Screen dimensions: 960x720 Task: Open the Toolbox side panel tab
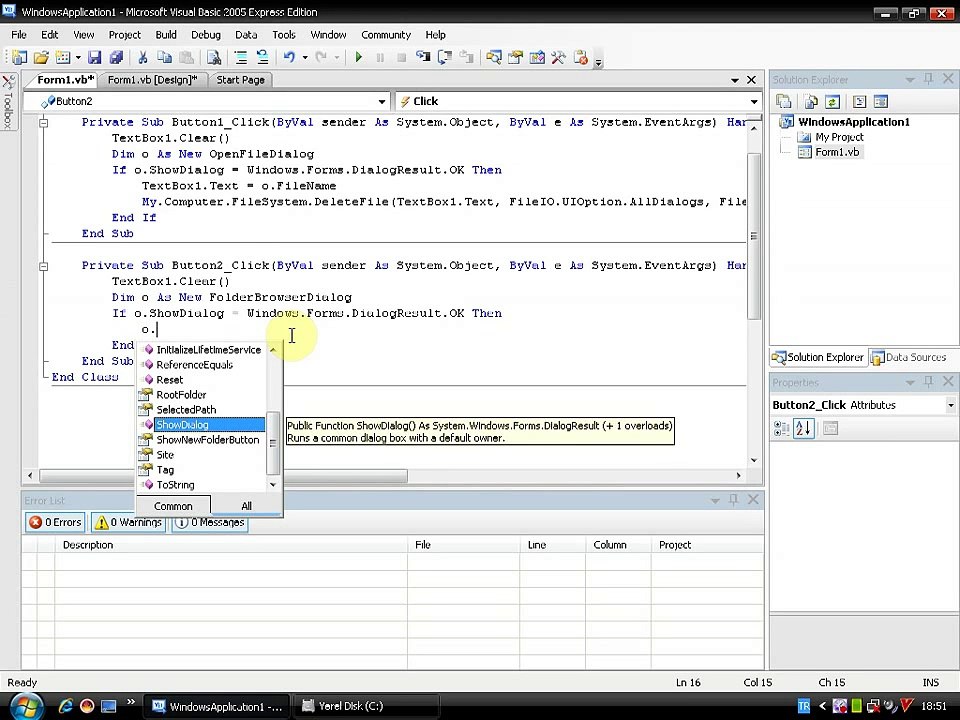(9, 103)
